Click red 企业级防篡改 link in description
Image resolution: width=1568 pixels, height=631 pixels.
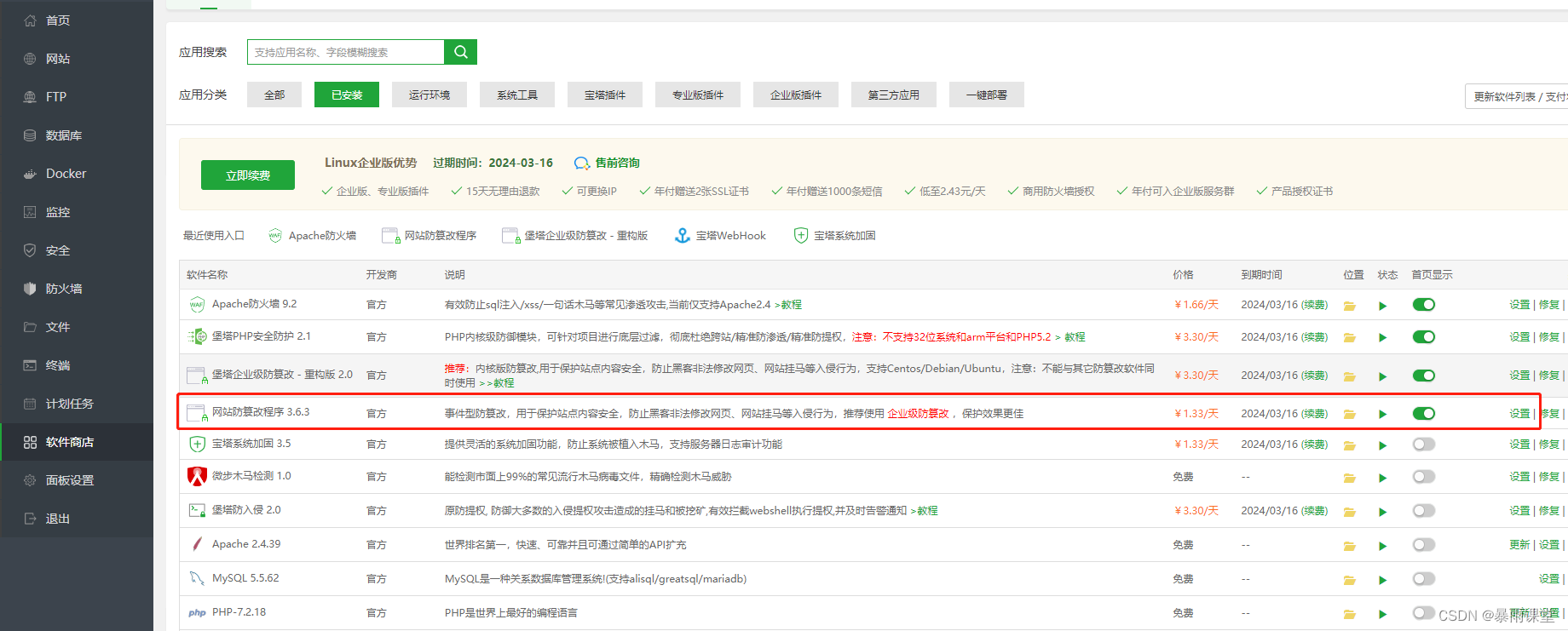point(918,414)
